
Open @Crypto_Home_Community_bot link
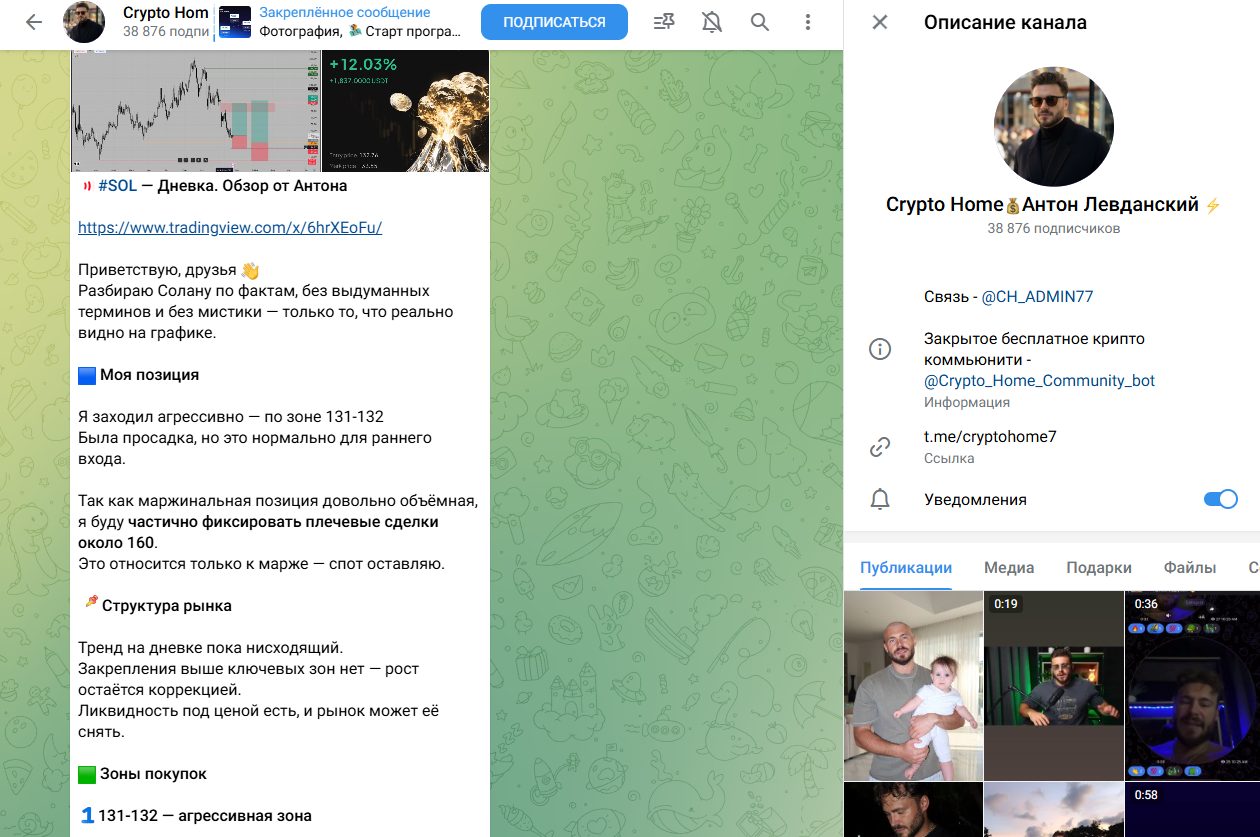click(x=1040, y=380)
